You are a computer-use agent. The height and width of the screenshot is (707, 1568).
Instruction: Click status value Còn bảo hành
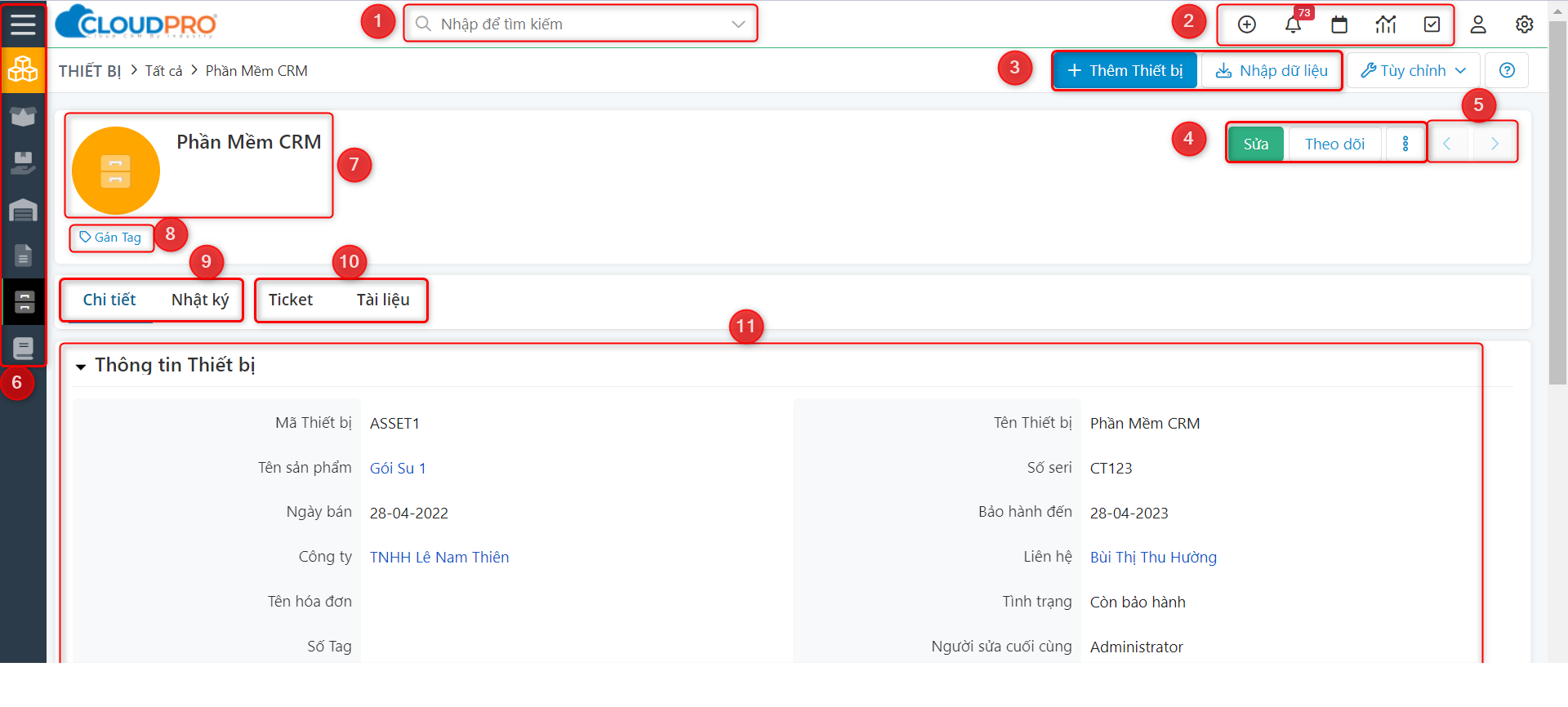click(1138, 602)
